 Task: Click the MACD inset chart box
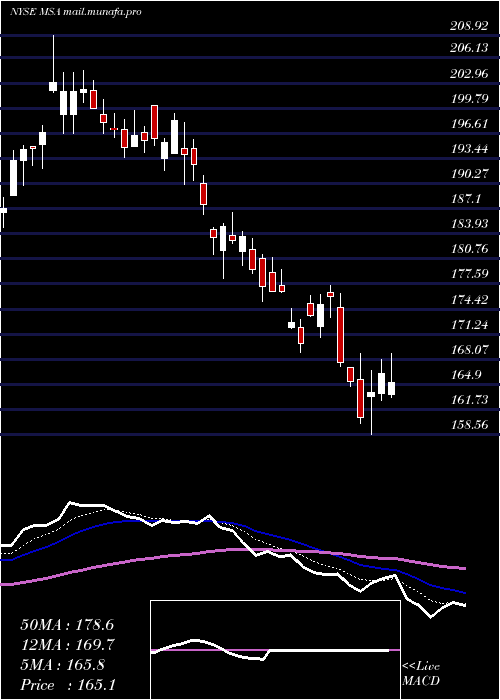point(275,650)
